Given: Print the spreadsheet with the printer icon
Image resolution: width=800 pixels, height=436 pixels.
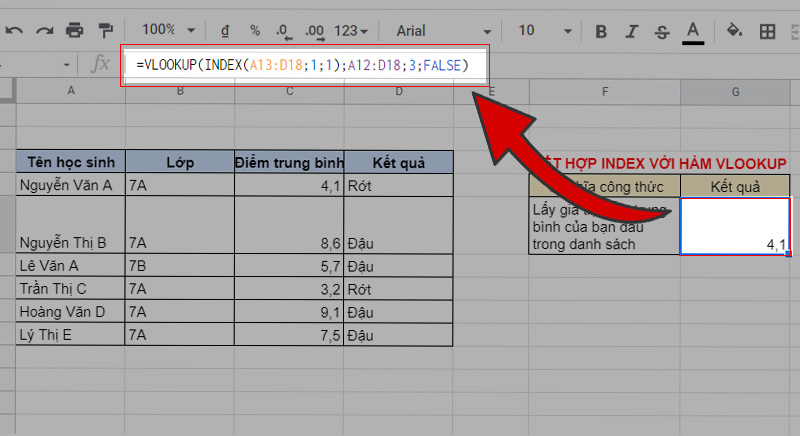Looking at the screenshot, I should tap(75, 30).
